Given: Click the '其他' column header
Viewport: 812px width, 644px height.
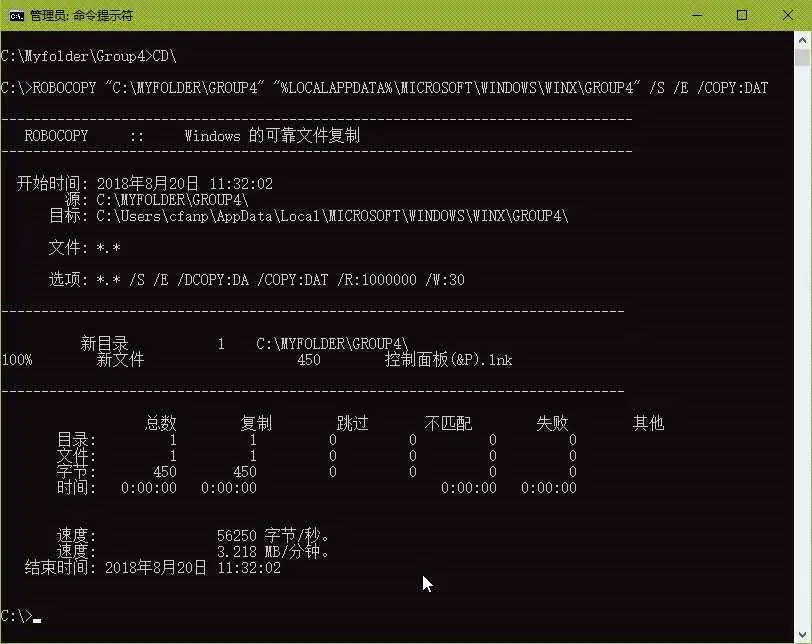Looking at the screenshot, I should tap(648, 423).
